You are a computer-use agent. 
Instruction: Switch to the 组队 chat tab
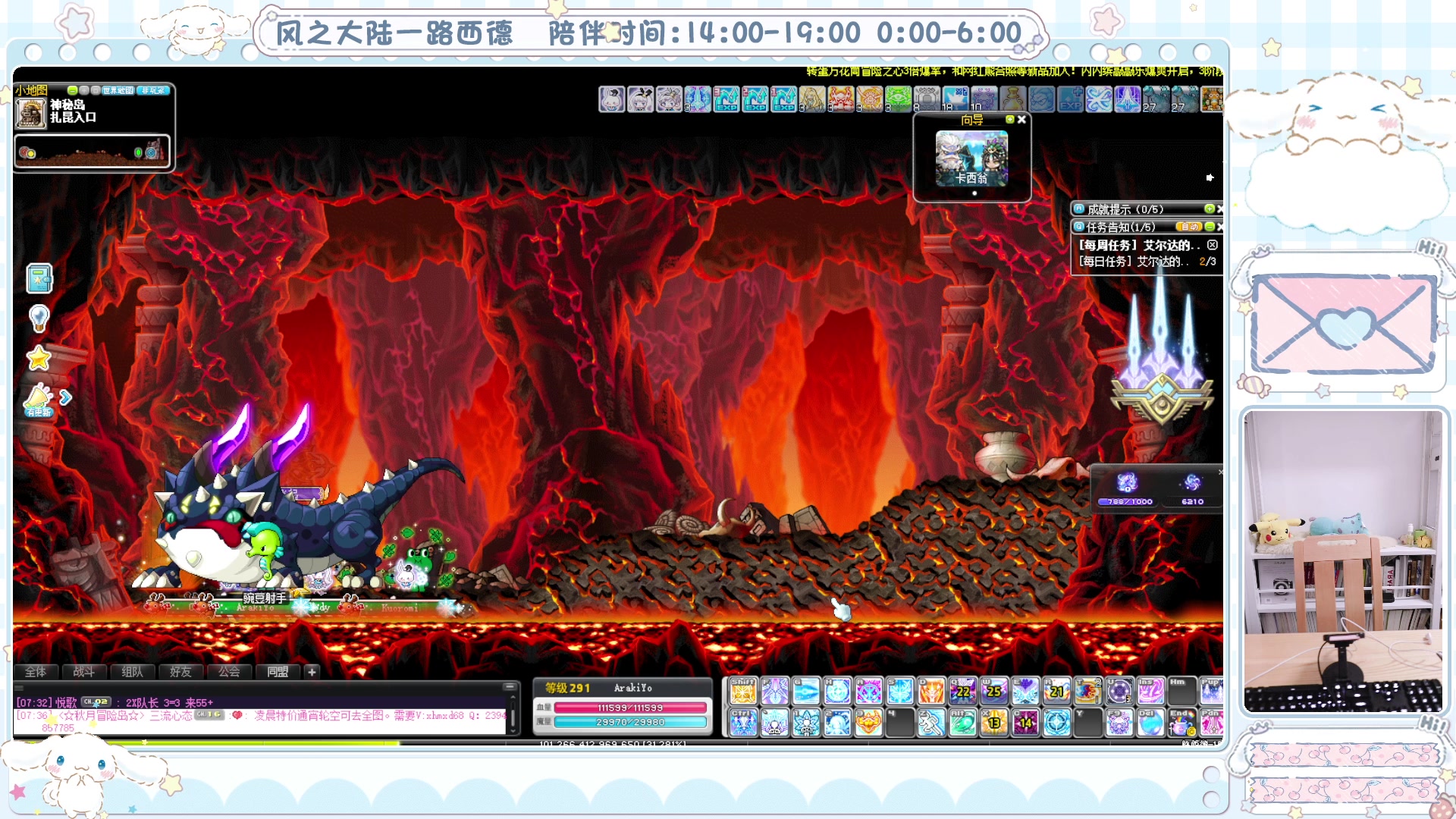[132, 672]
